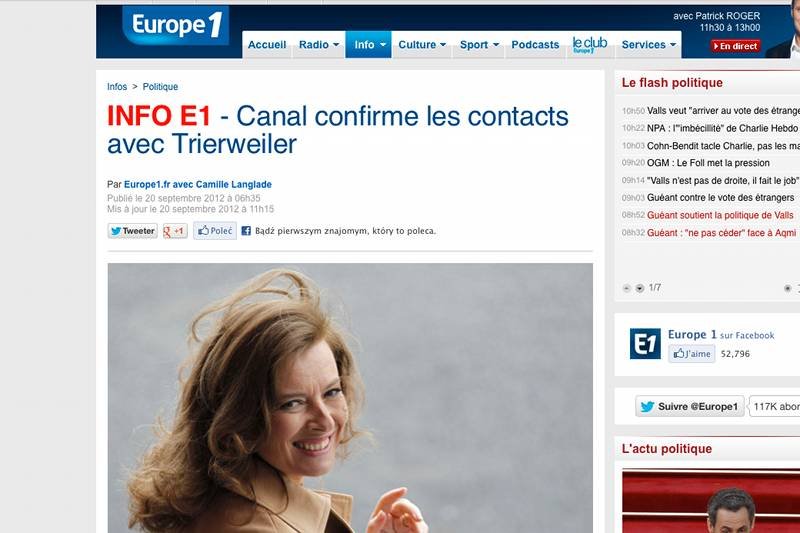Image resolution: width=800 pixels, height=533 pixels.
Task: Open the Podcasts tab
Action: [x=535, y=45]
